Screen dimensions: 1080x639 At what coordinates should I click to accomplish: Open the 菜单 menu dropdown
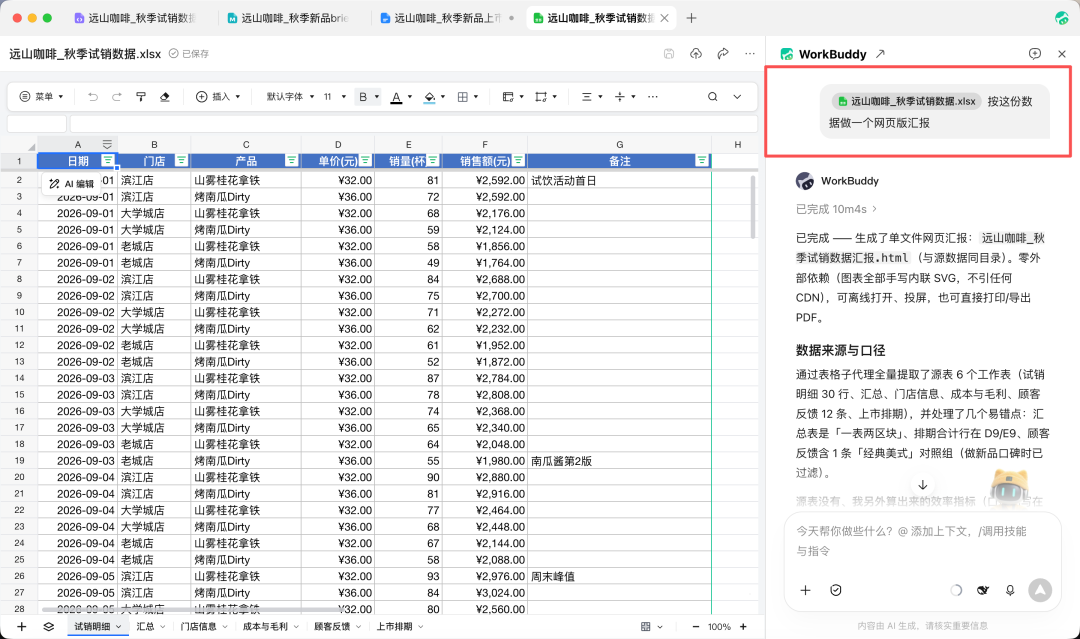[41, 97]
